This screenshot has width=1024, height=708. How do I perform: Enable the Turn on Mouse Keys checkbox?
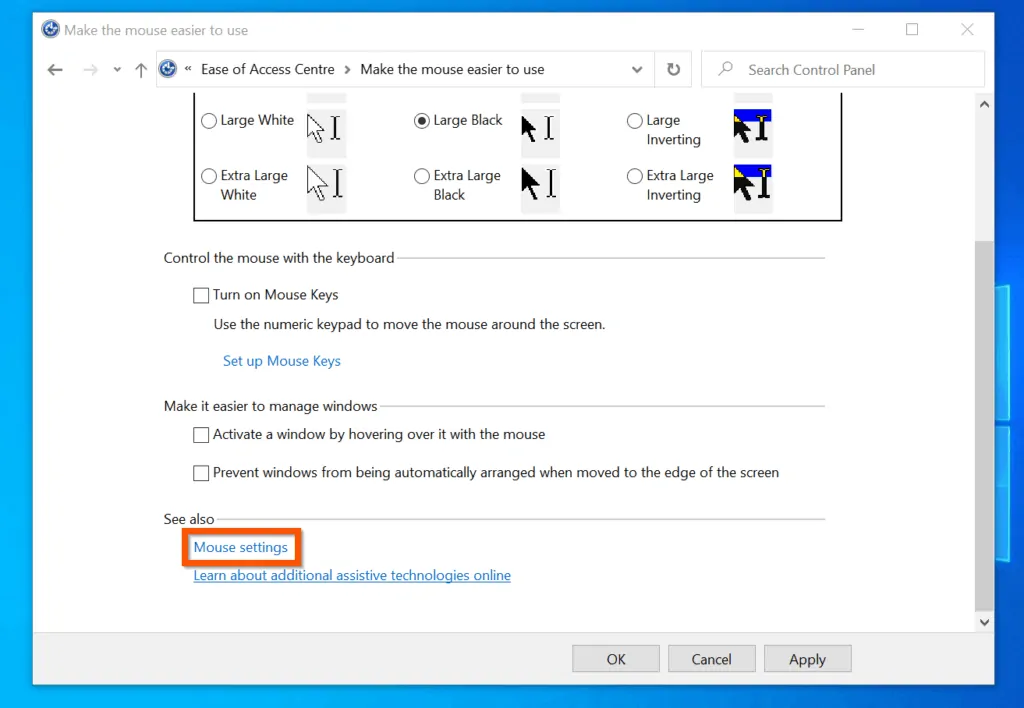pos(201,296)
